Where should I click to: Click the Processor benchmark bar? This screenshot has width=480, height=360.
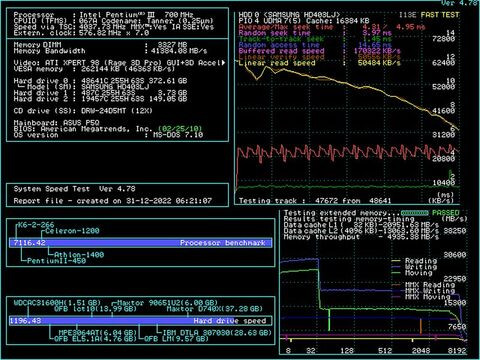pos(141,243)
